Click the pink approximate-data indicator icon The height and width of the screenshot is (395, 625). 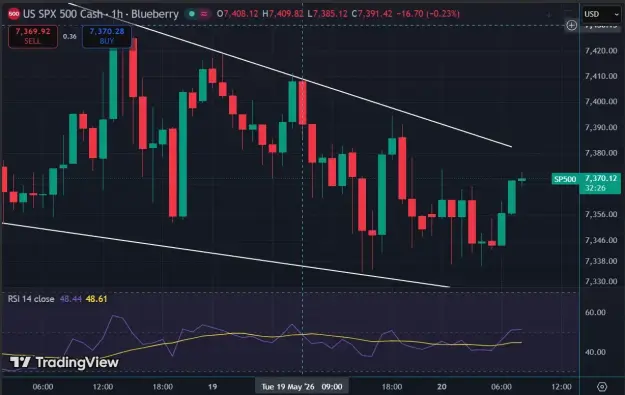[204, 14]
